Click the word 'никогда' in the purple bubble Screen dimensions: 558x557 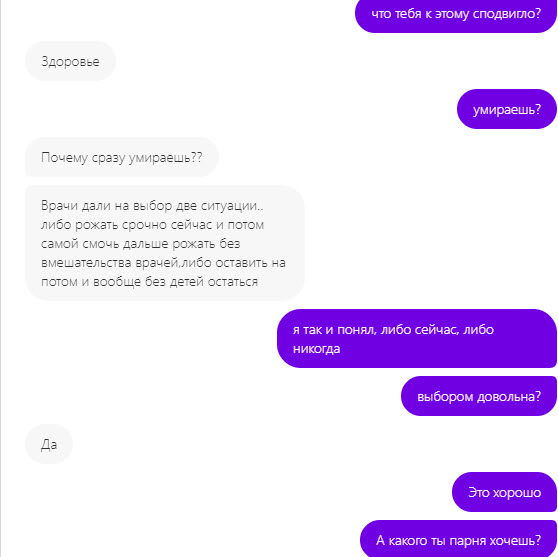pyautogui.click(x=316, y=349)
